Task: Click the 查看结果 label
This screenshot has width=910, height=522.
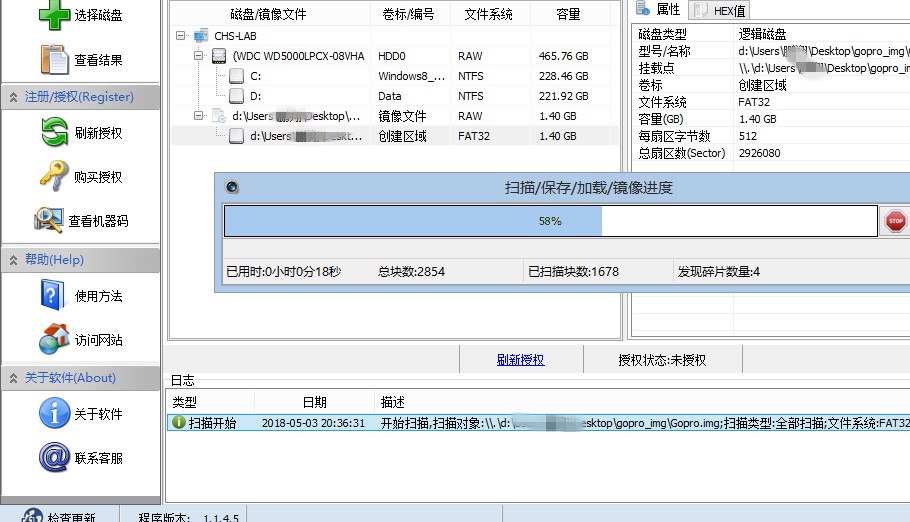Action: click(99, 60)
